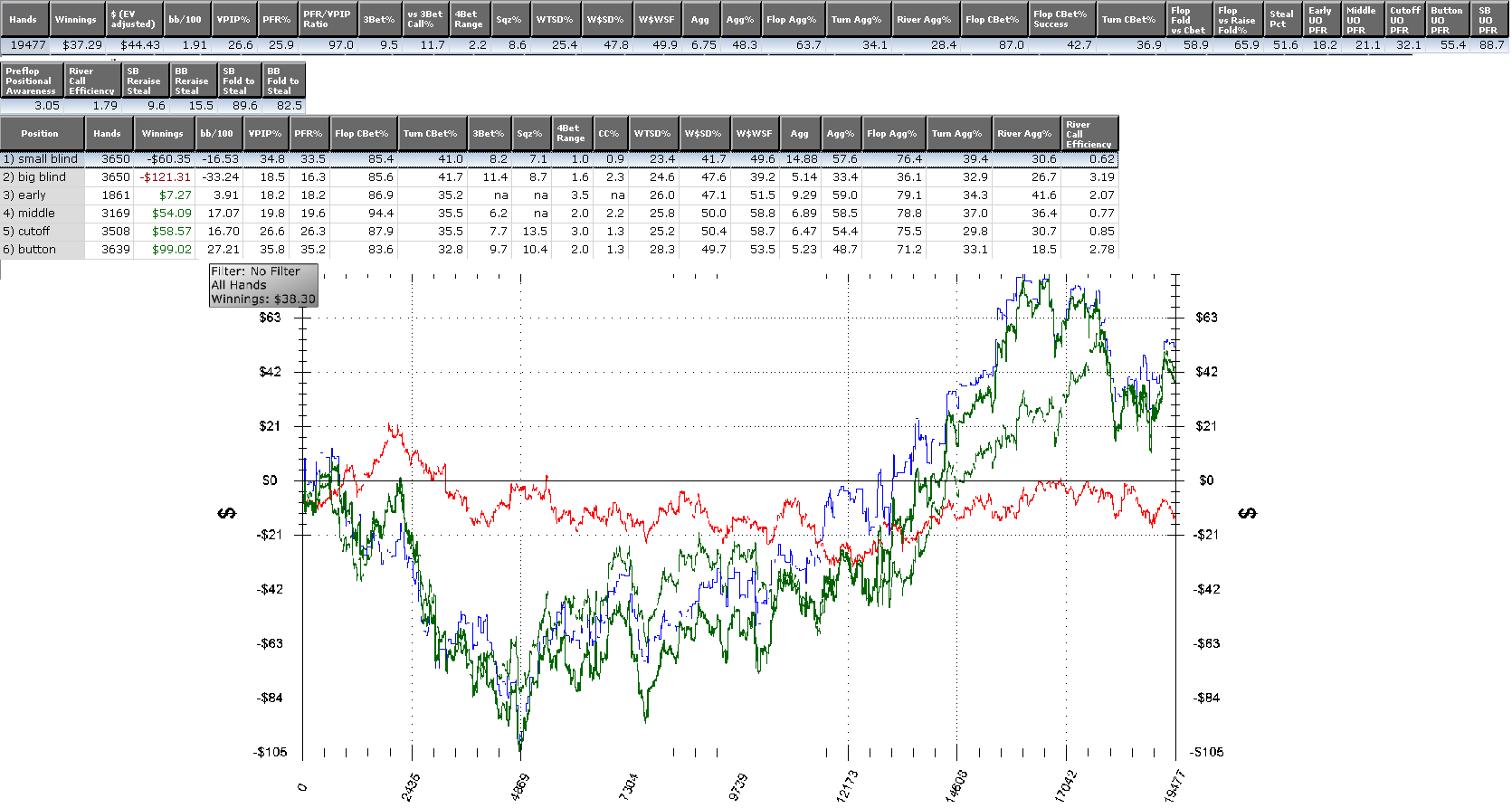Click the 12173 x-axis hand marker
The width and height of the screenshot is (1512, 808).
click(x=847, y=785)
